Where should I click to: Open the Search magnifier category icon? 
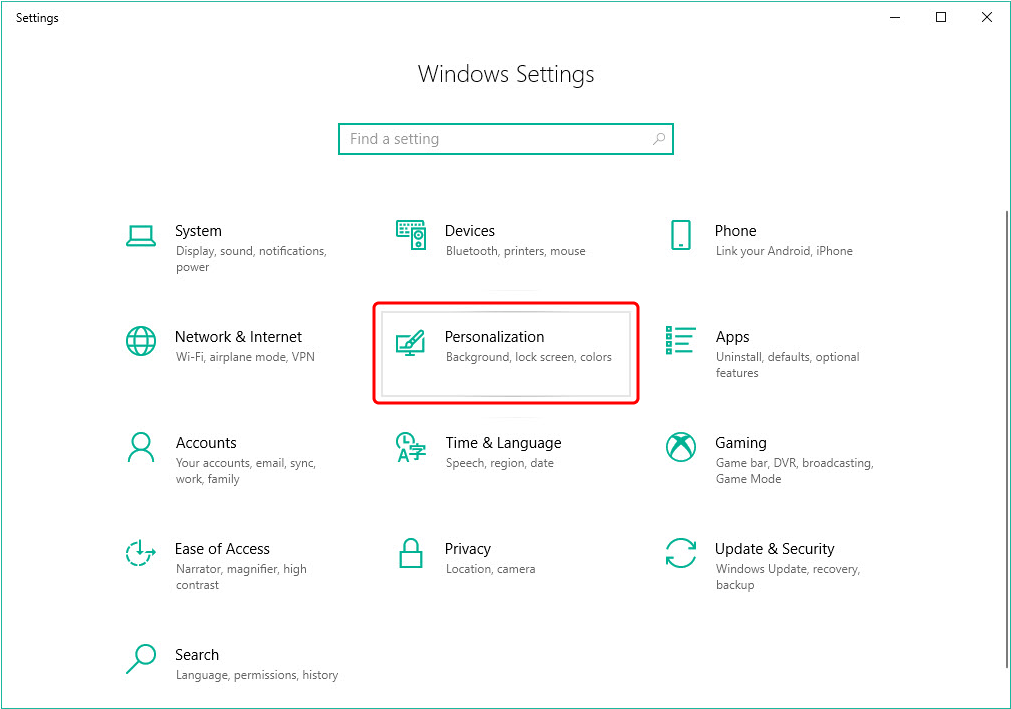point(141,659)
